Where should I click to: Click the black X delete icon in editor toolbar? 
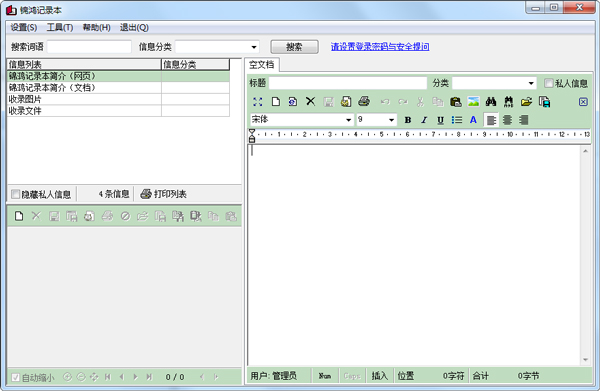coord(310,102)
